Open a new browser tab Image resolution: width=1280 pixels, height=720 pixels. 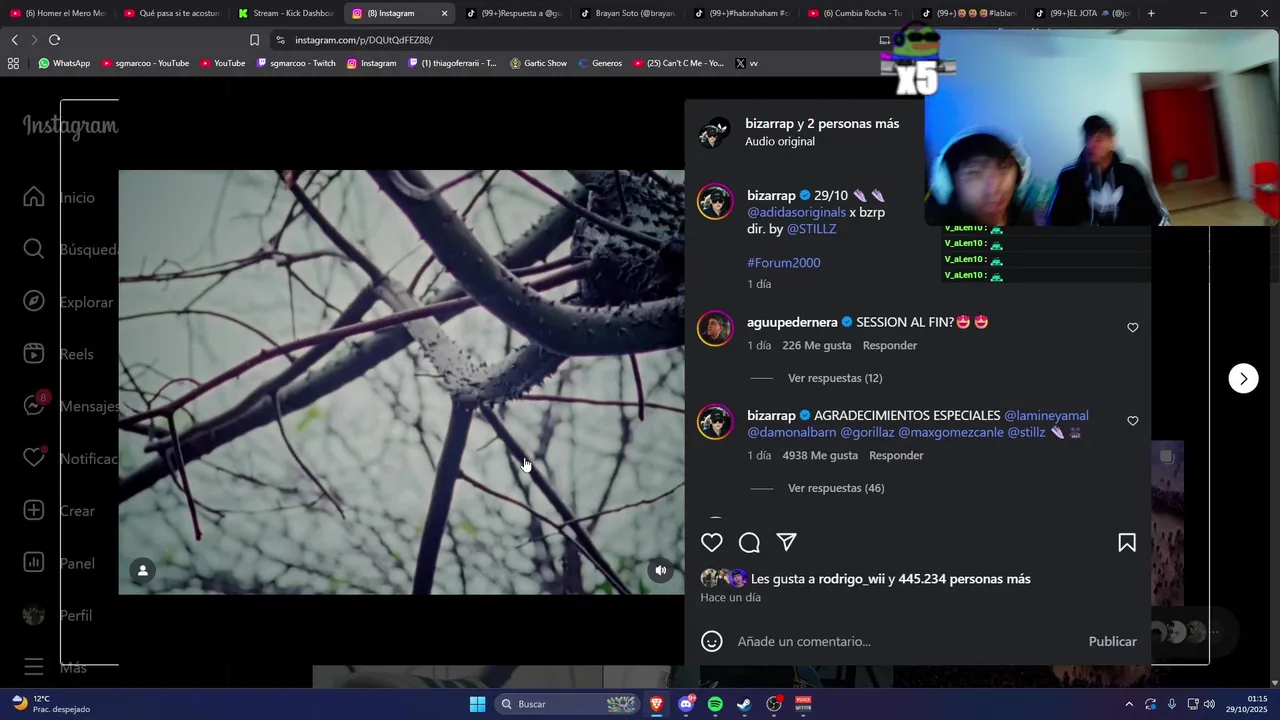click(x=1151, y=13)
